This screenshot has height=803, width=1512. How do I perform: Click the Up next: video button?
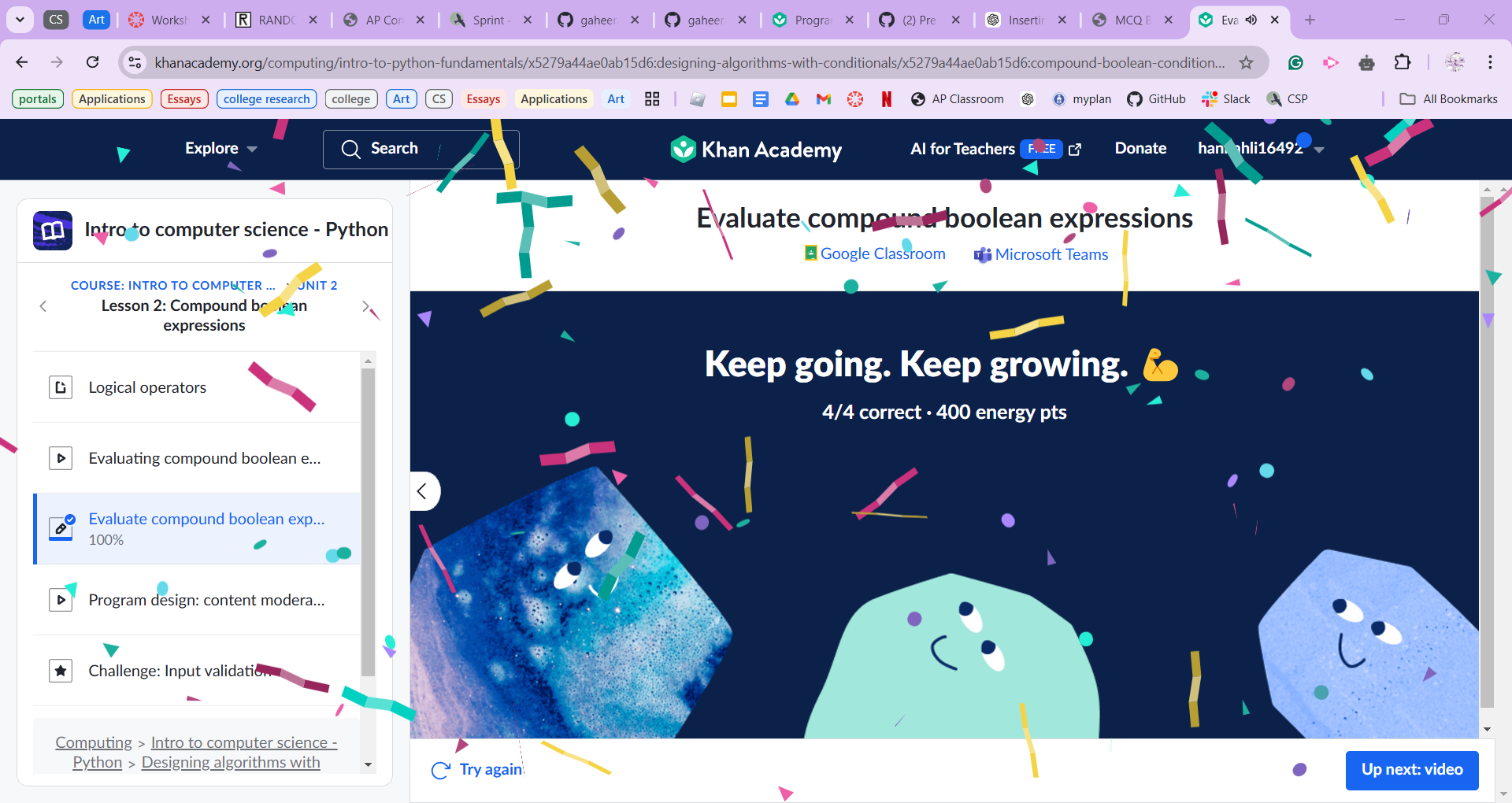coord(1412,770)
